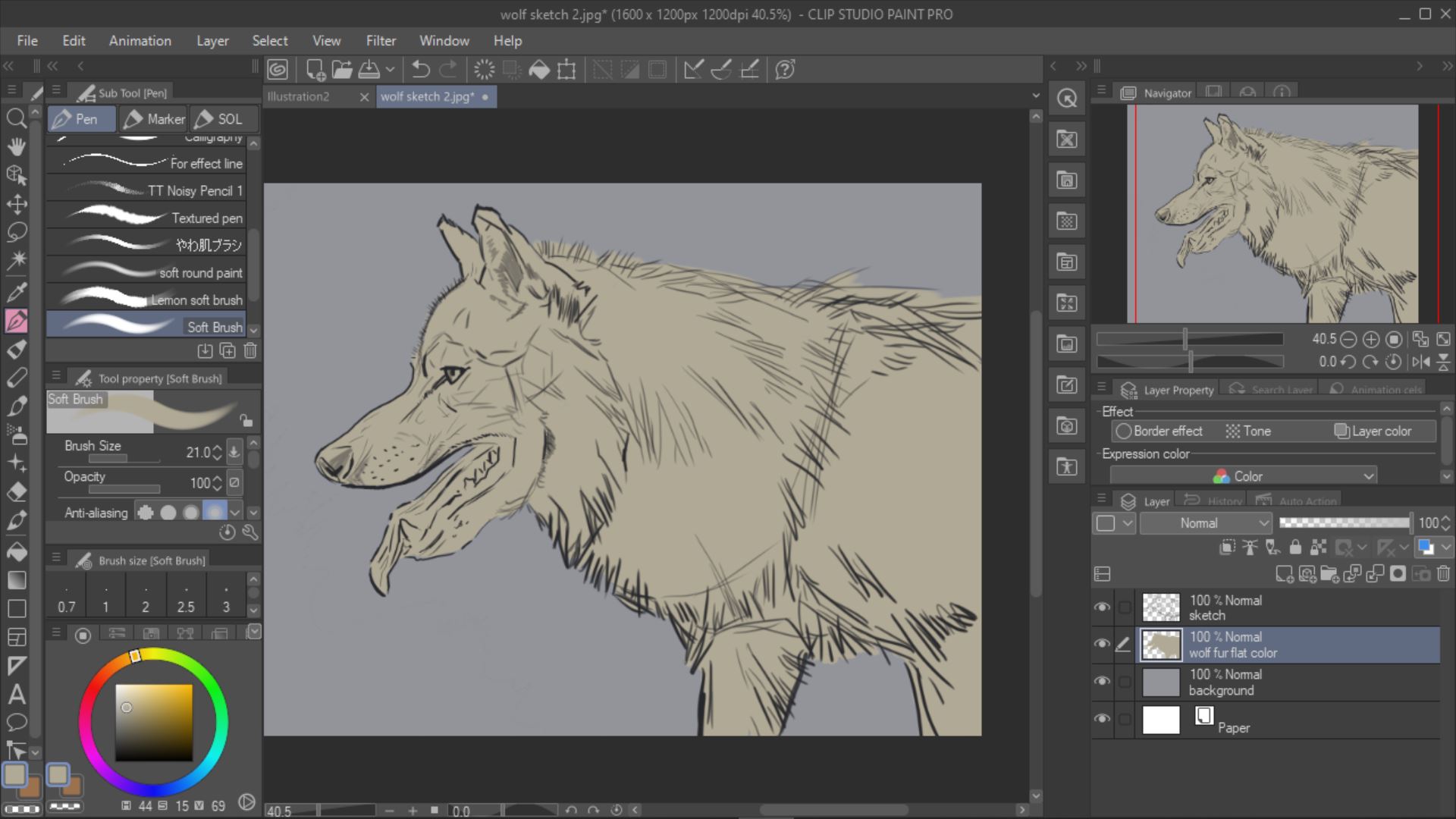Click the New layer folder icon
The width and height of the screenshot is (1456, 819).
[1329, 574]
